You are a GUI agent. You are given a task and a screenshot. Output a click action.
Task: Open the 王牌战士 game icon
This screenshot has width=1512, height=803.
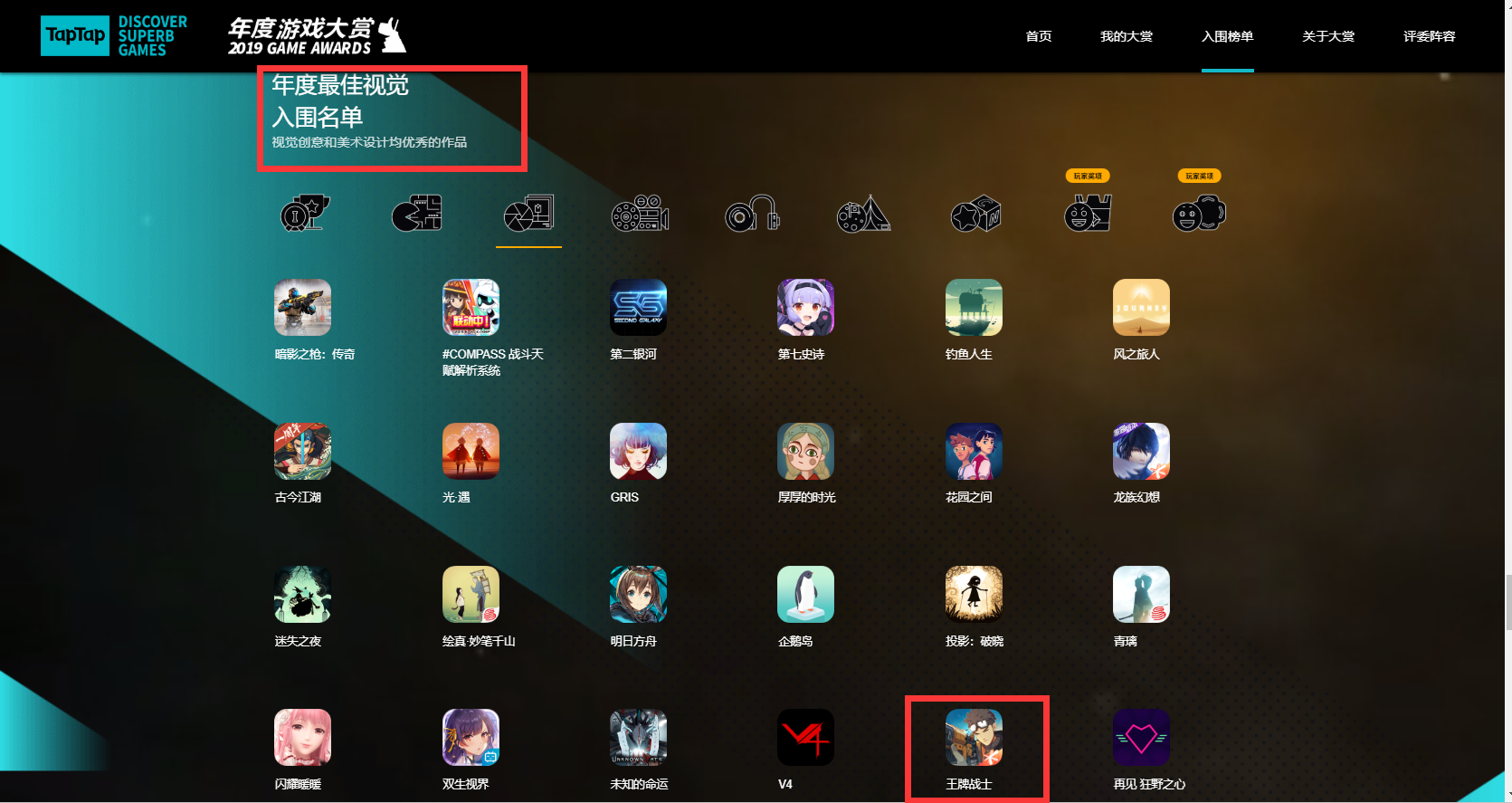pyautogui.click(x=974, y=738)
